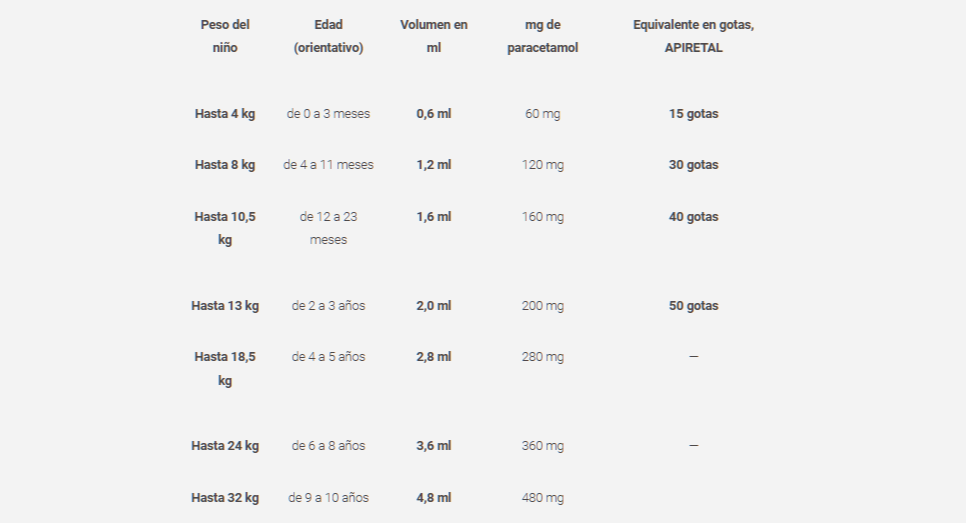966x523 pixels.
Task: Click the 'Volumen en ml' header
Action: pos(433,36)
